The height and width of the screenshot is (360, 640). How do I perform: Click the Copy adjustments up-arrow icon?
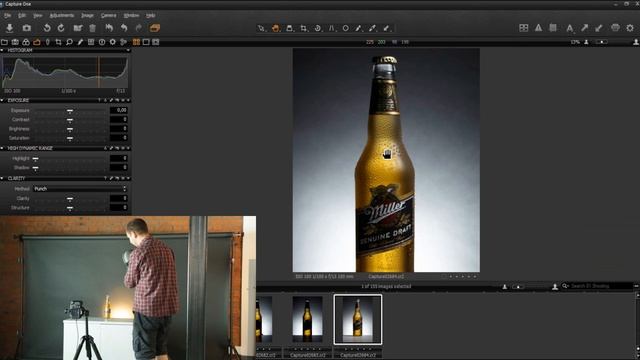point(585,27)
